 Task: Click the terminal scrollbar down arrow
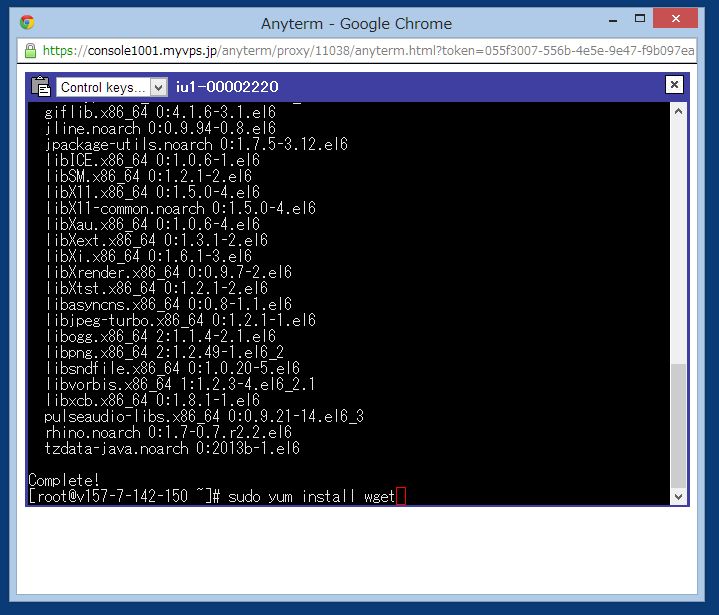click(x=678, y=496)
